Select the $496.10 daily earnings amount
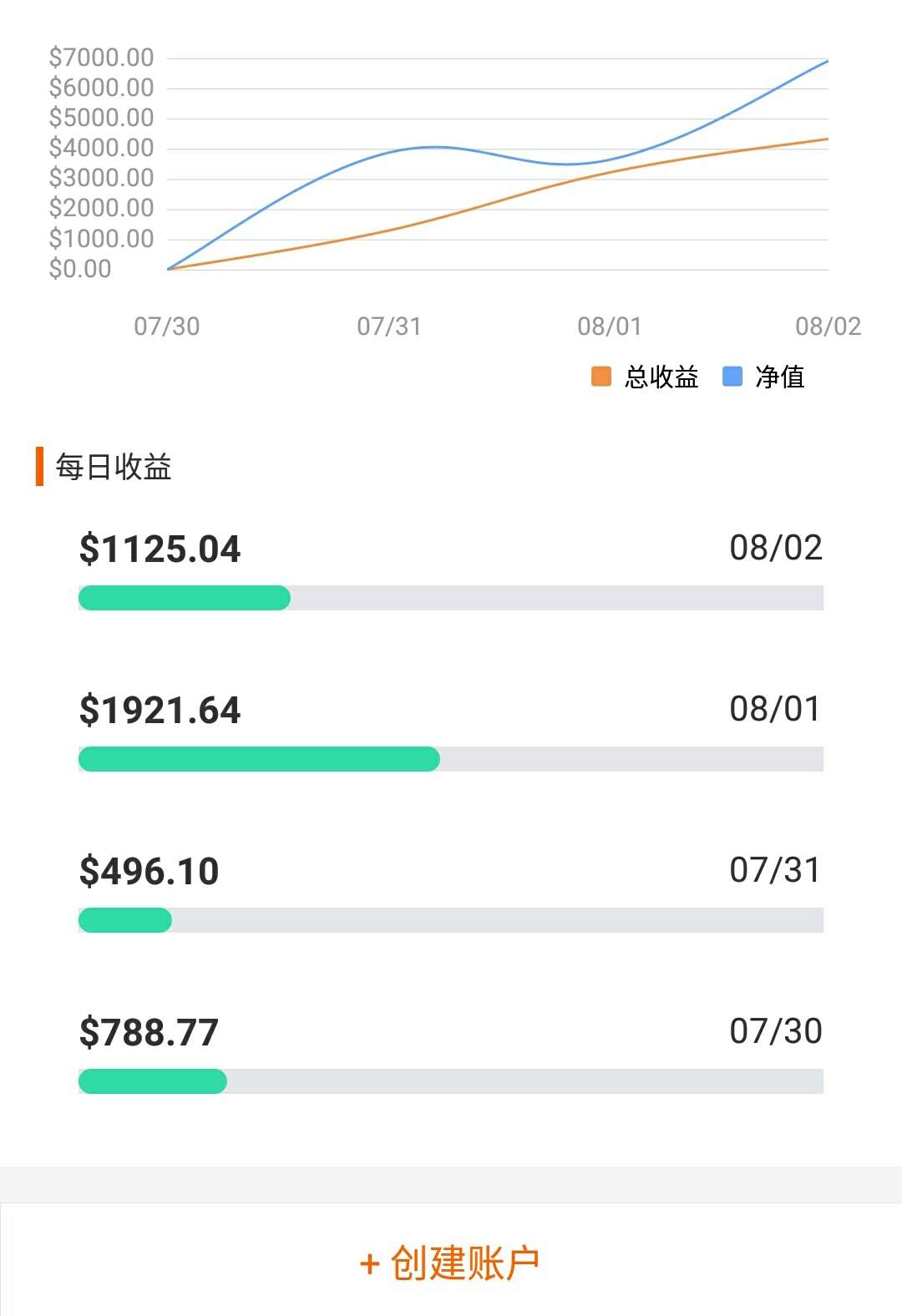902x1316 pixels. pos(149,872)
